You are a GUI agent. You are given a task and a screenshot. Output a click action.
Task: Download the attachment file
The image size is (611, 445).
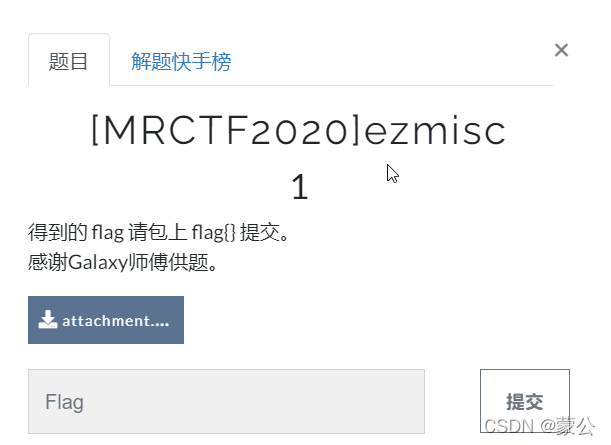[106, 320]
